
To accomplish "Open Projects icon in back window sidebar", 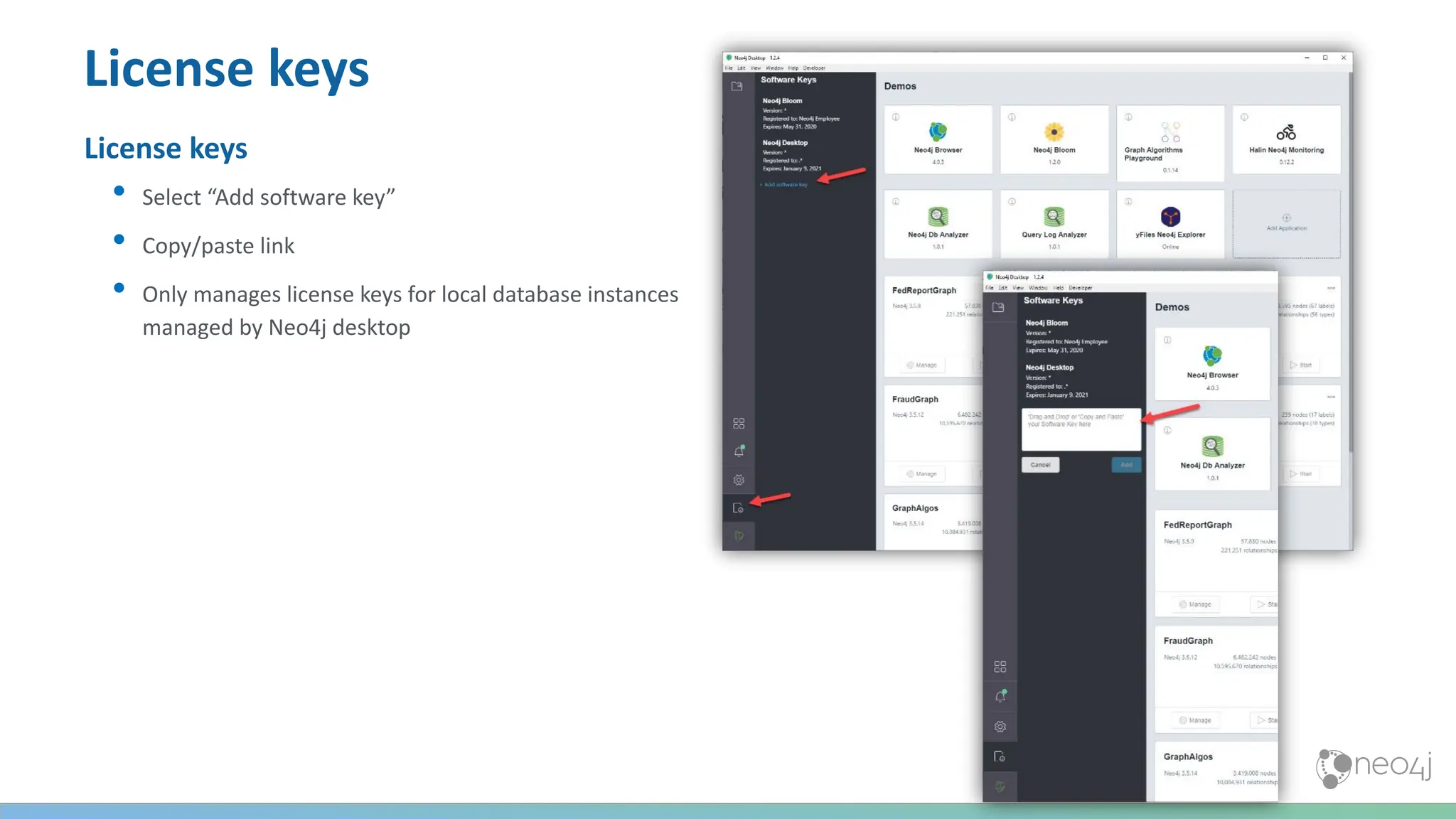I will (x=737, y=86).
